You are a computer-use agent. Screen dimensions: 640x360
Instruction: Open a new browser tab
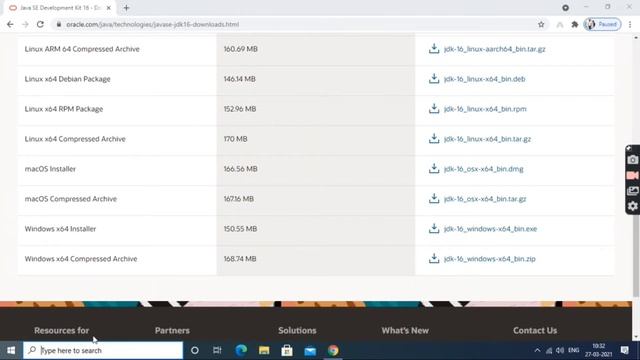[126, 8]
